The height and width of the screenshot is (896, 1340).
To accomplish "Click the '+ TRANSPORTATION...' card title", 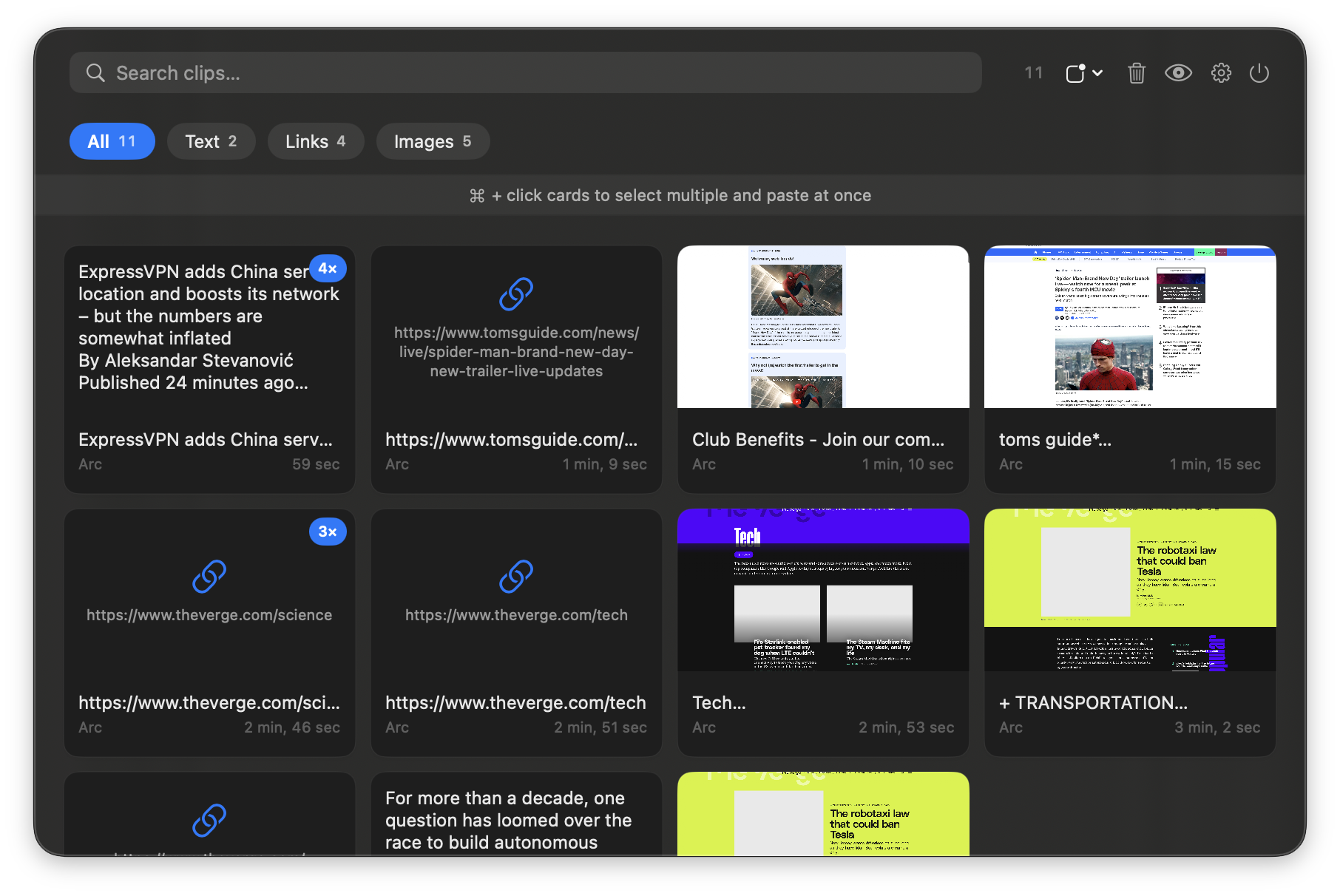I will click(1093, 702).
